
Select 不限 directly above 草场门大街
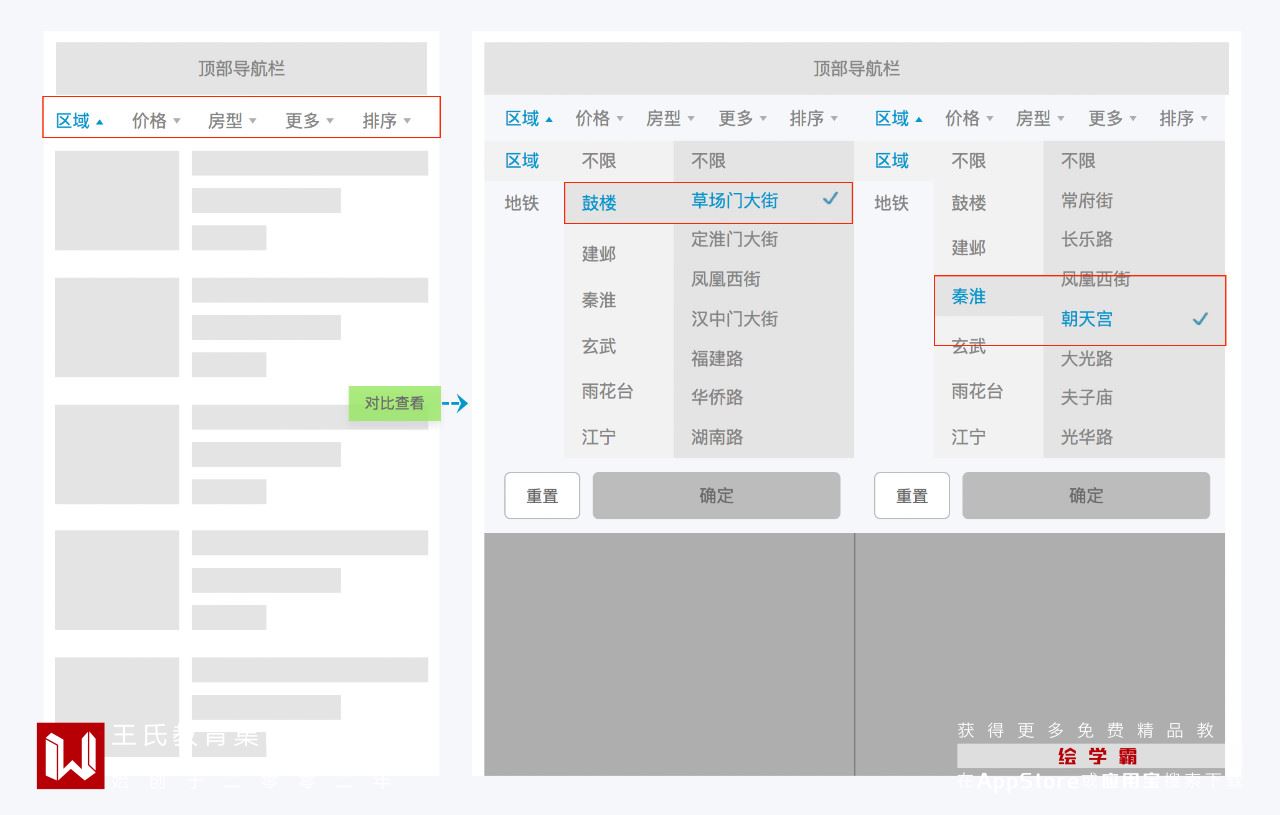(x=708, y=161)
